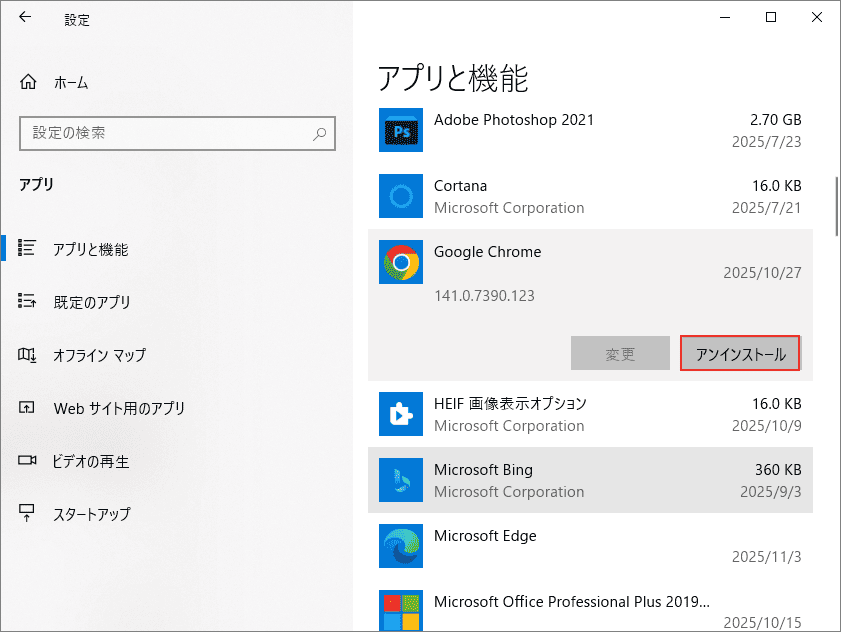Image resolution: width=841 pixels, height=632 pixels.
Task: Open ビデオの再生 settings
Action: pyautogui.click(x=92, y=461)
